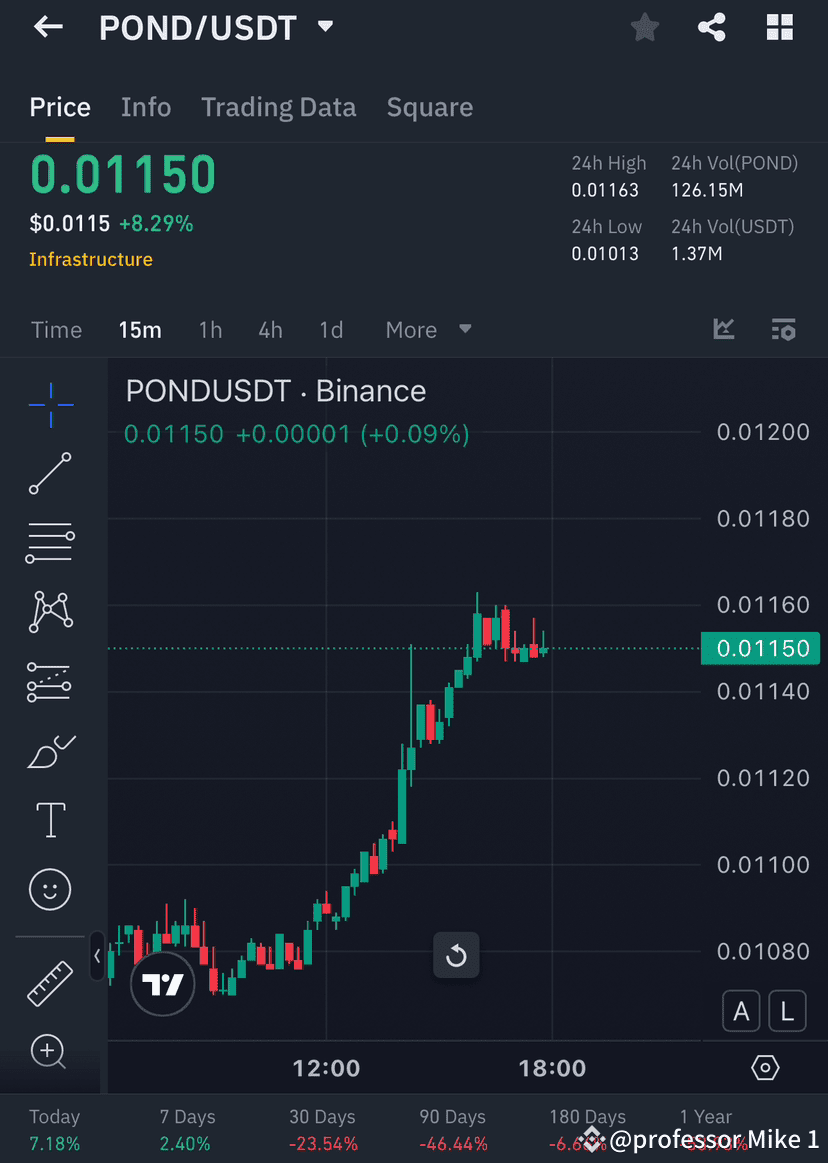Tap the highlighted 0.01150 price label
Viewport: 828px width, 1163px height.
point(761,648)
